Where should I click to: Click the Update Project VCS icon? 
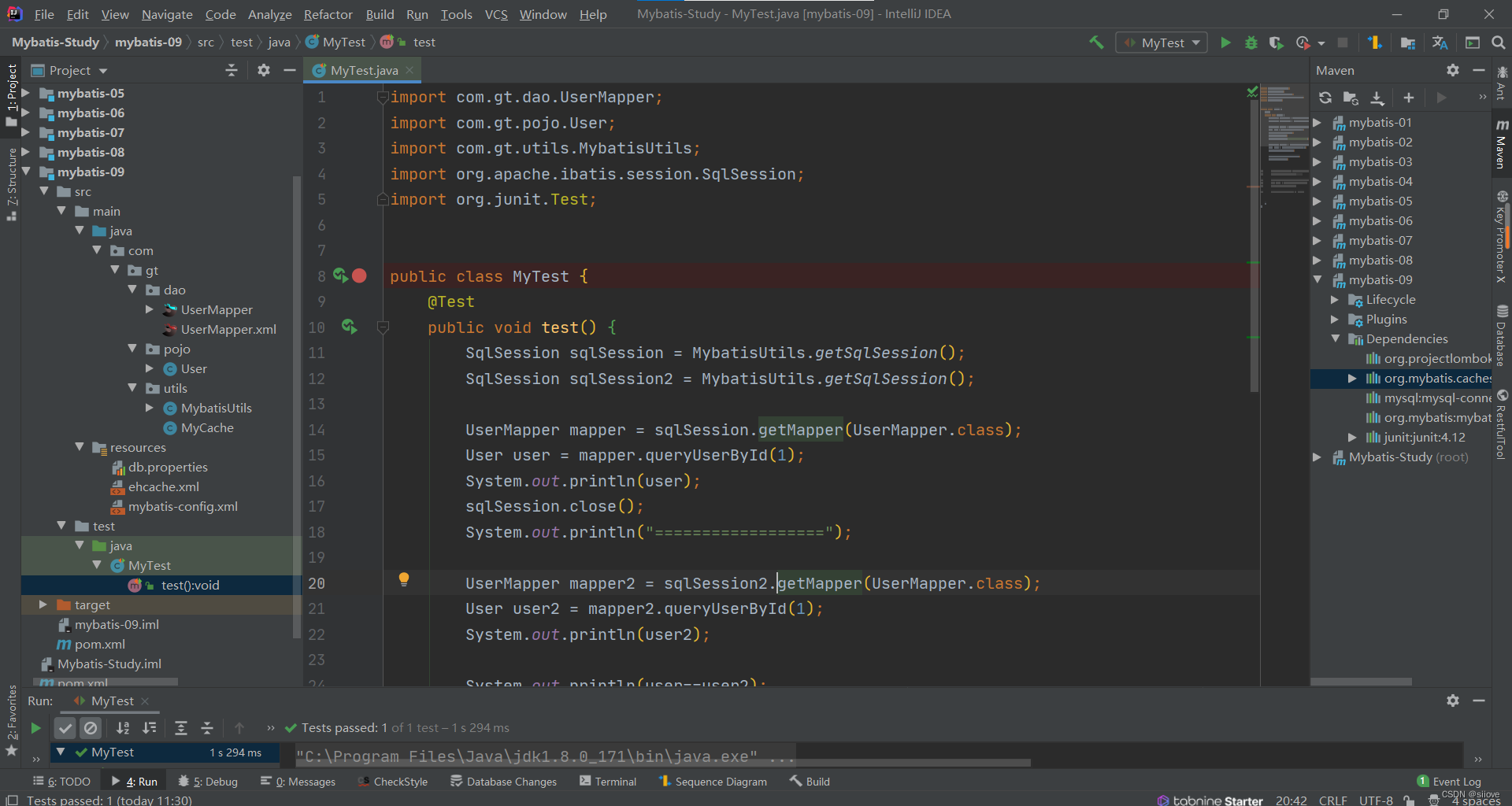1375,43
